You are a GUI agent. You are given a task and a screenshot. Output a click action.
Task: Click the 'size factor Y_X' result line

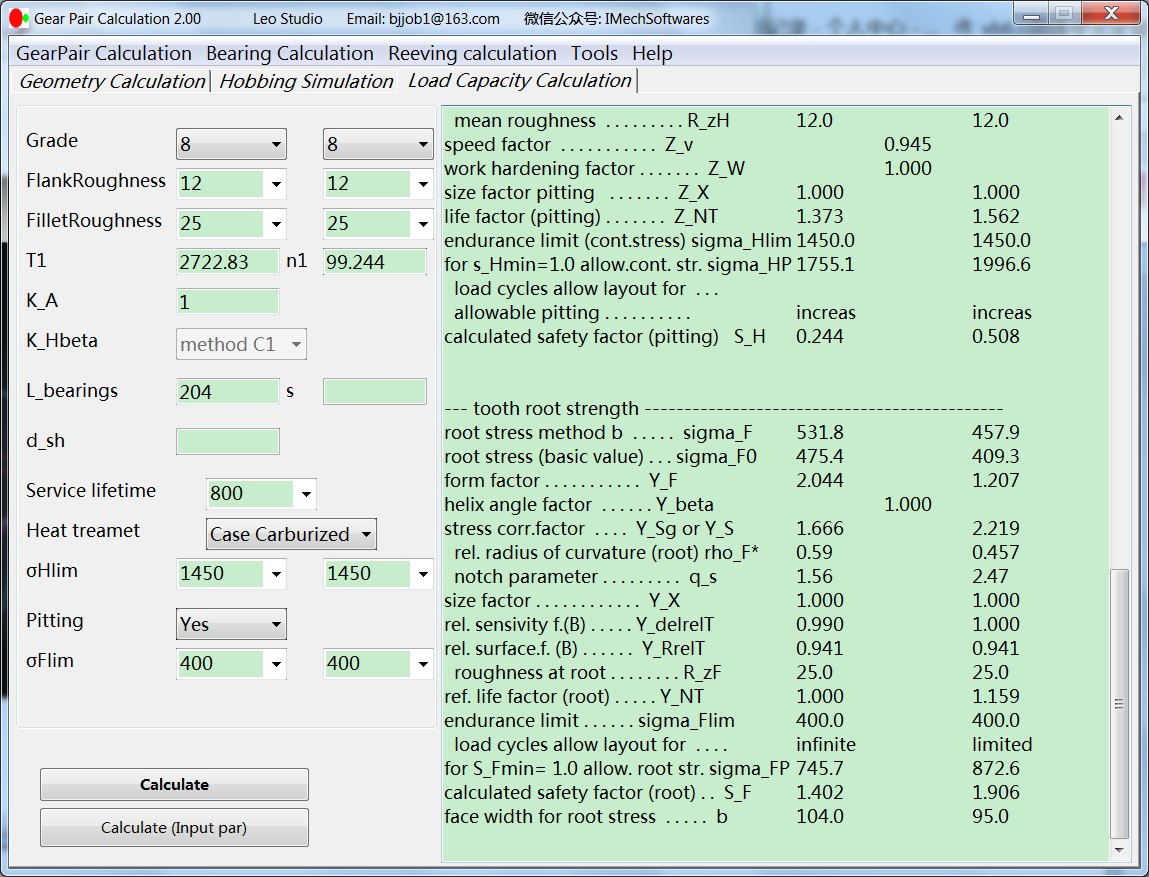(x=731, y=601)
